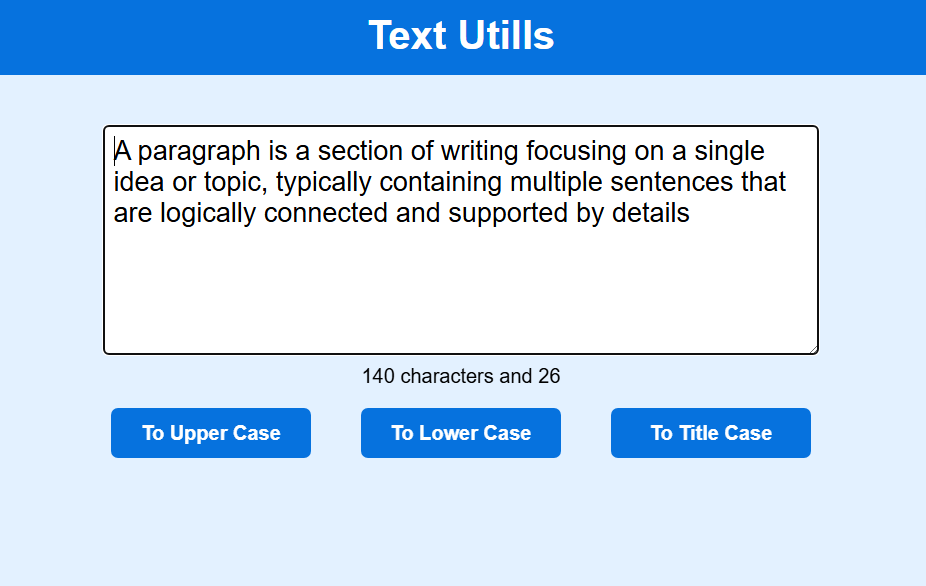Grab the textarea resize handle corner
This screenshot has width=926, height=586.
813,349
